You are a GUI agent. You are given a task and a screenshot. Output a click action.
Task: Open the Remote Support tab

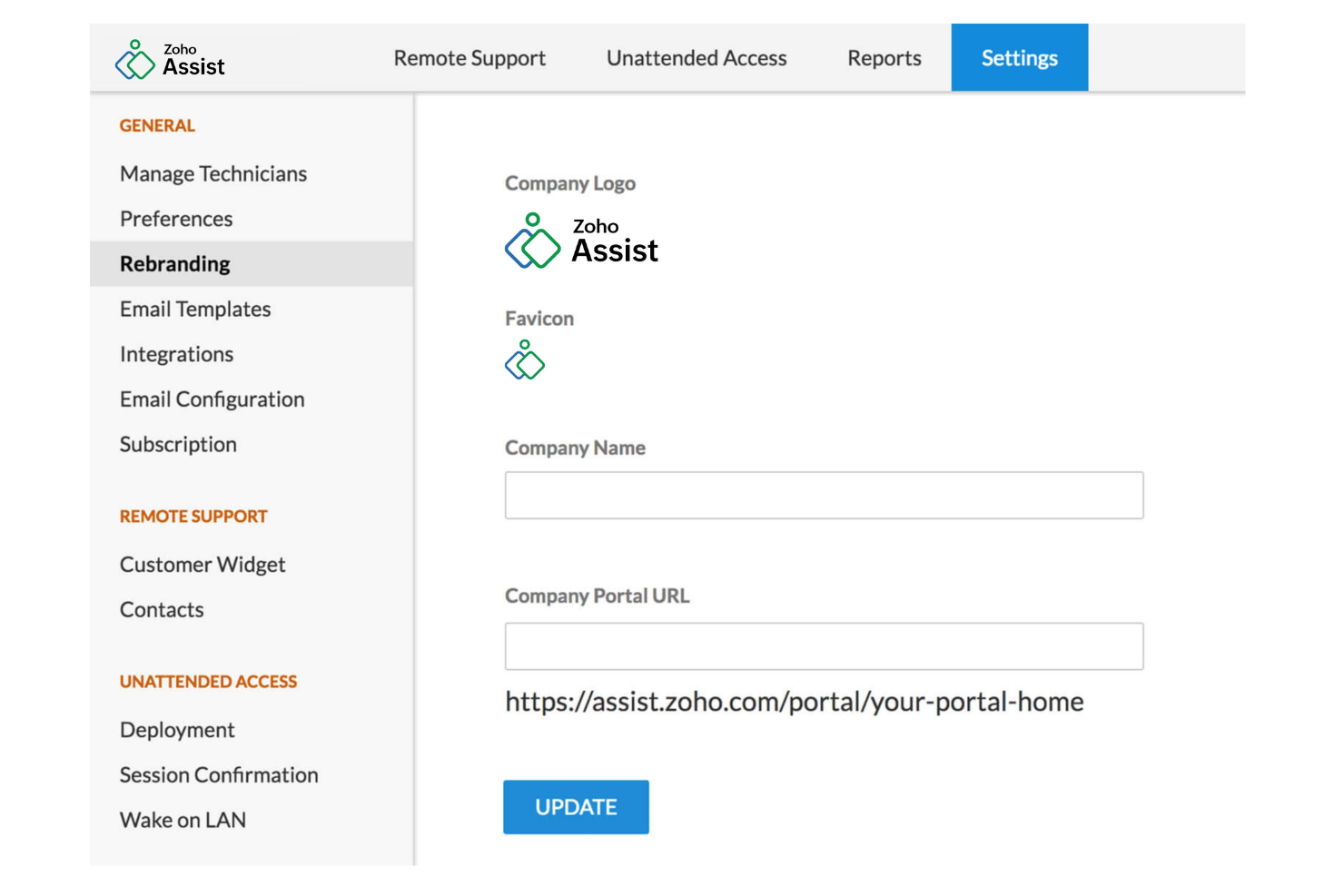click(x=469, y=58)
